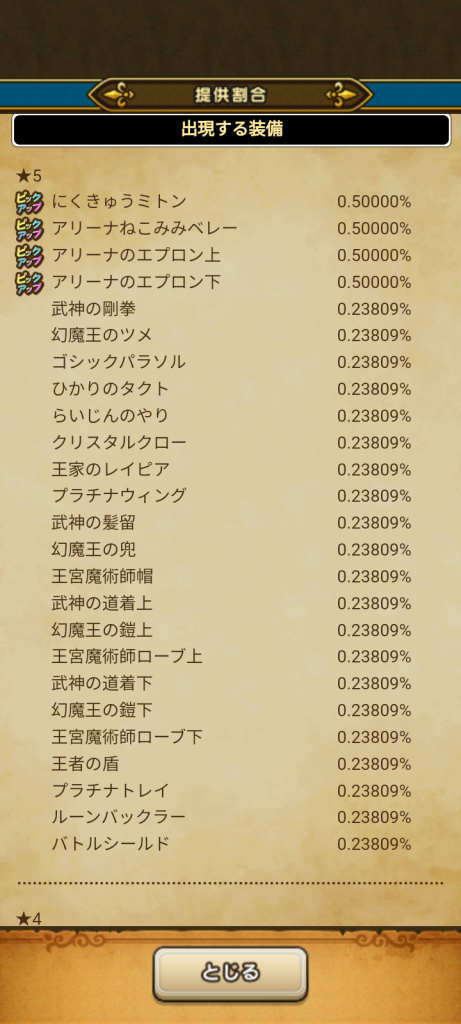This screenshot has width=461, height=1024.
Task: Select the 幻魔王のツメ entry
Action: pos(231,336)
